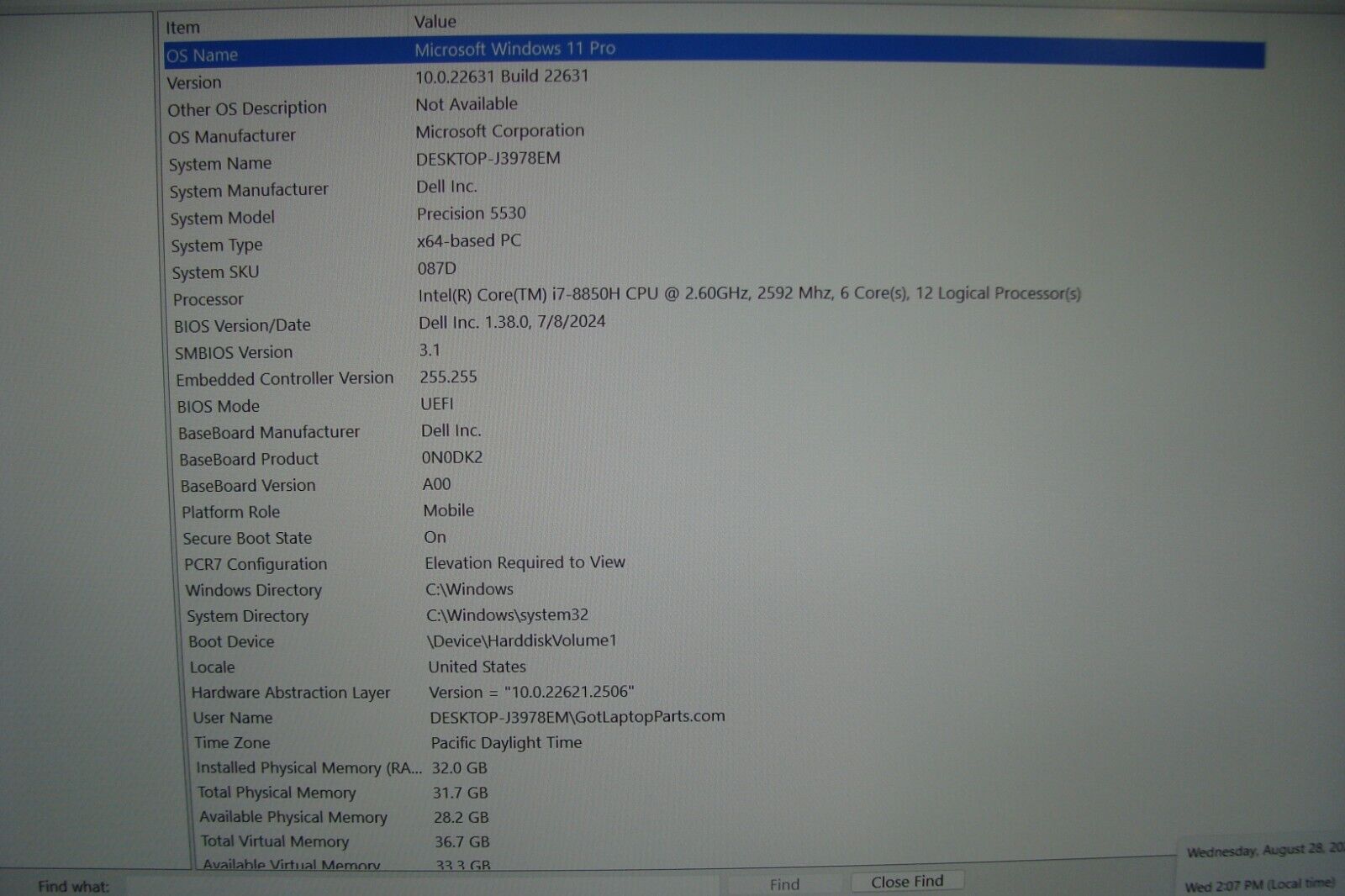Select the PCR7 Configuration row
This screenshot has width=1345, height=896.
click(x=256, y=564)
